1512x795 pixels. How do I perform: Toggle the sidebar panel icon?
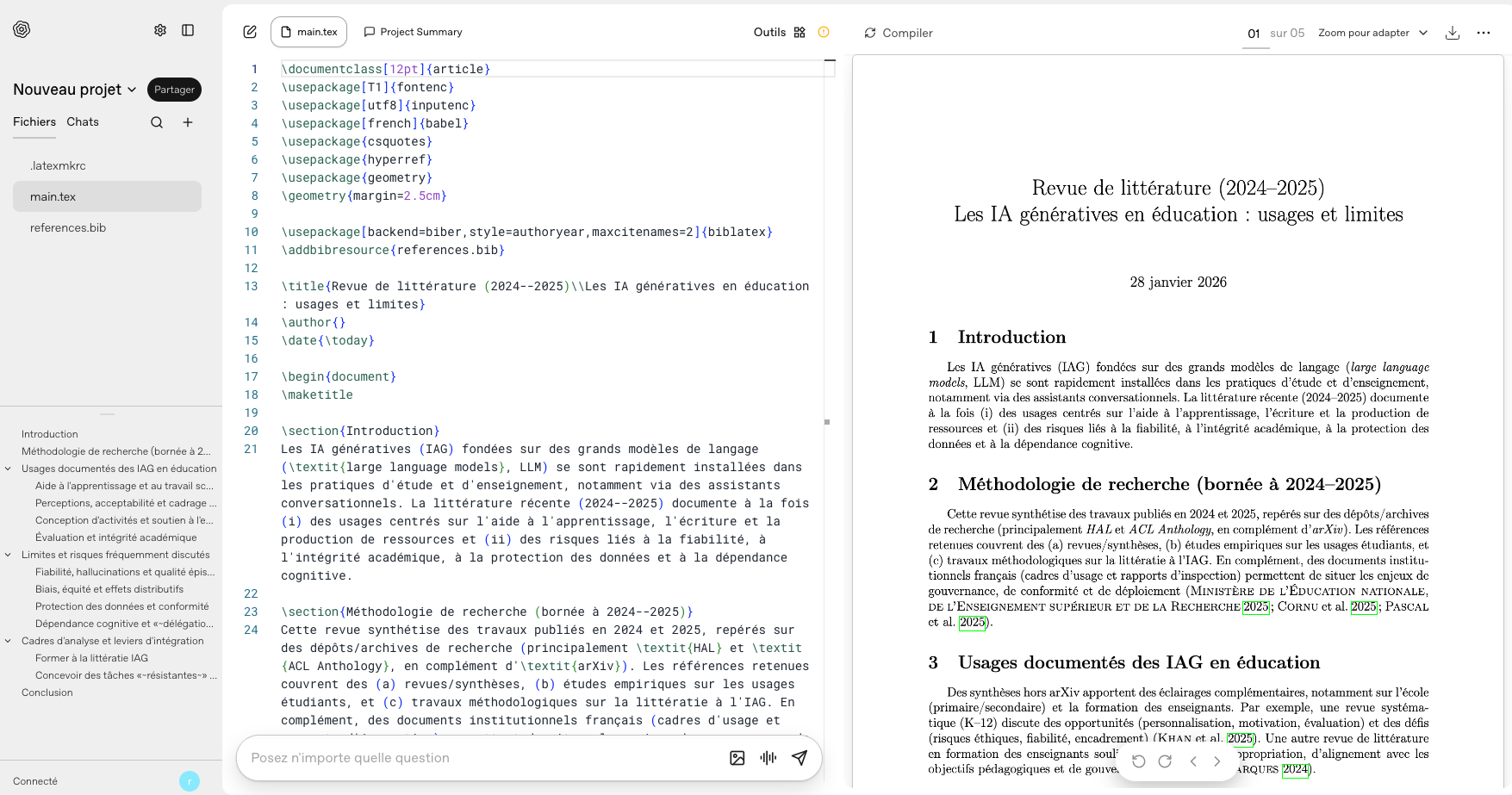pos(188,30)
